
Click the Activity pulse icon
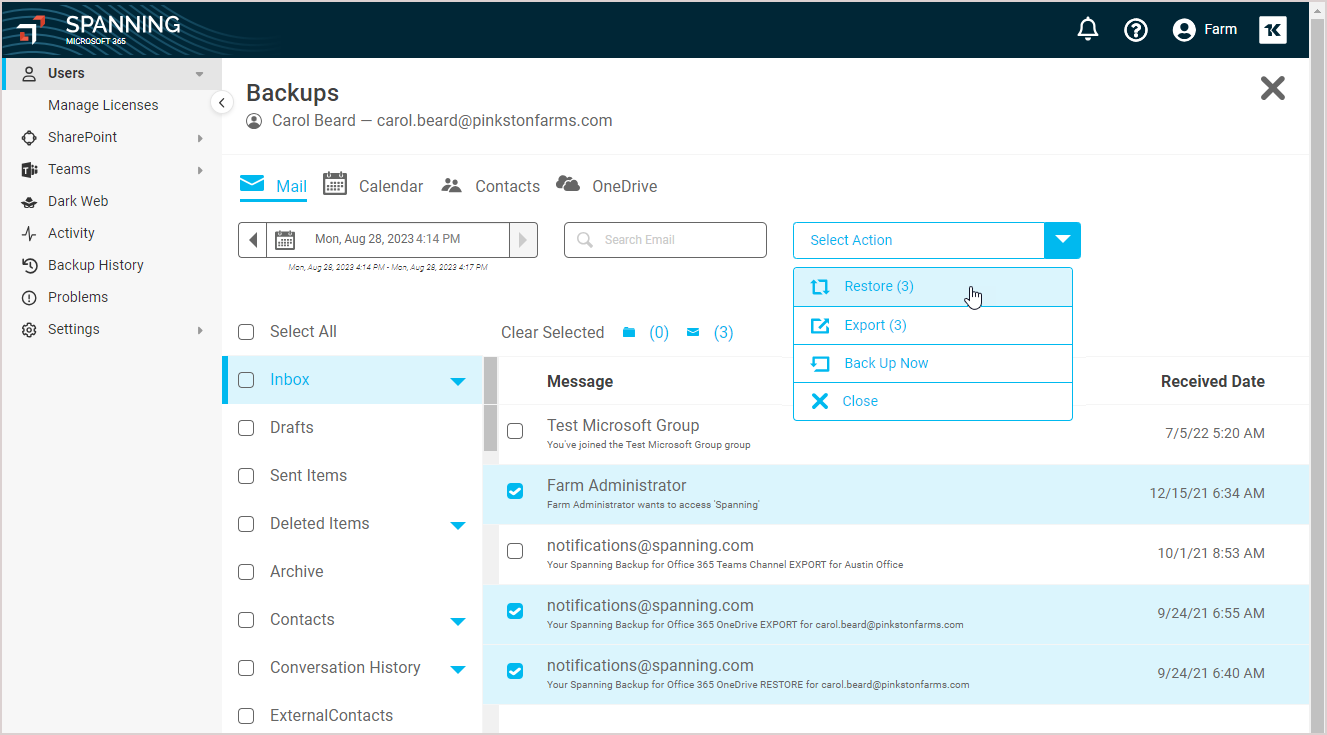click(29, 233)
